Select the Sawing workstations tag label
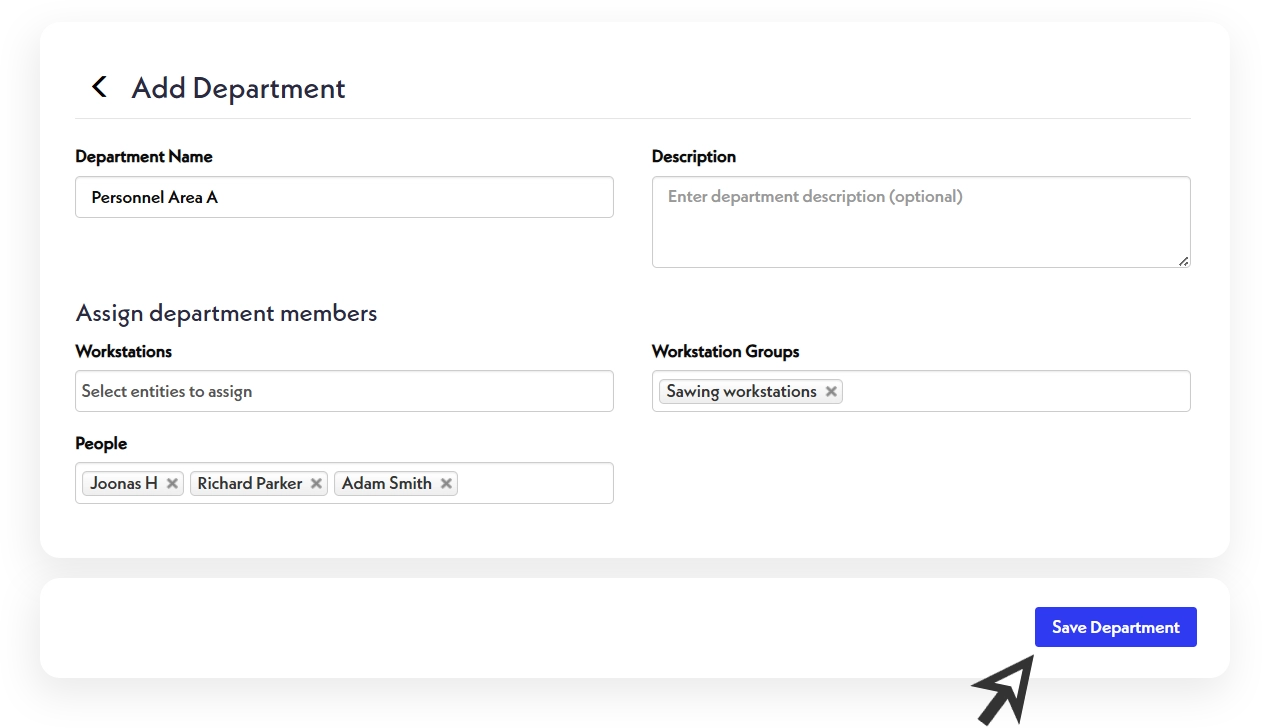The image size is (1262, 728). coord(741,391)
